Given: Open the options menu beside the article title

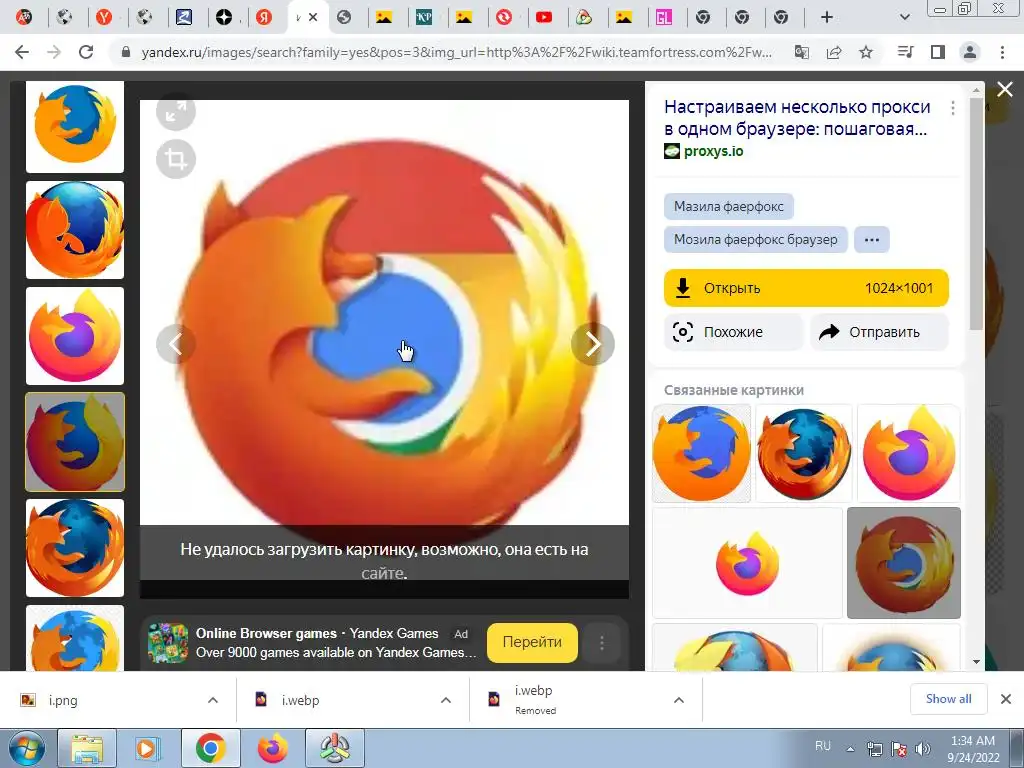Looking at the screenshot, I should (x=953, y=108).
